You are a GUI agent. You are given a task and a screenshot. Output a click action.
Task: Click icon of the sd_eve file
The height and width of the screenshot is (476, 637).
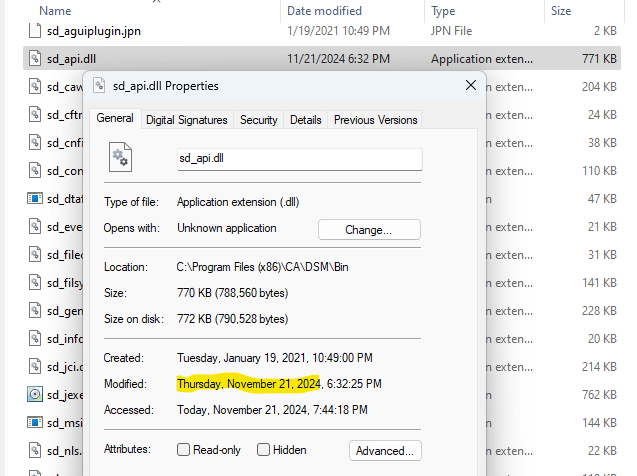click(35, 227)
